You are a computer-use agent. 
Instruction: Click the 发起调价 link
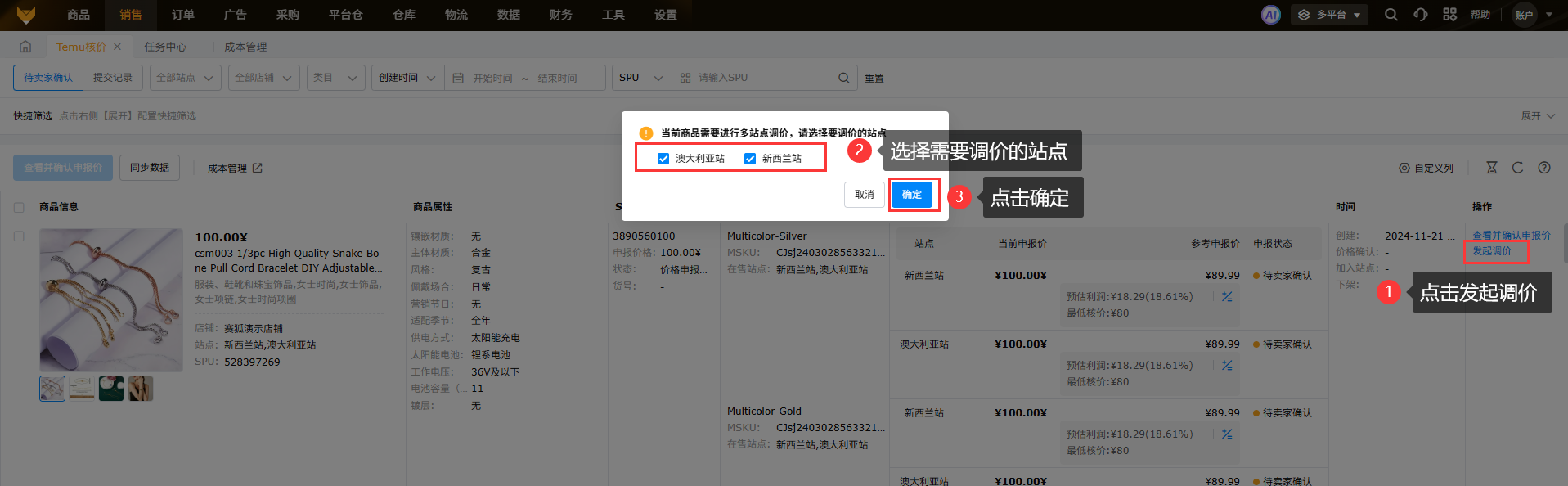(1491, 251)
